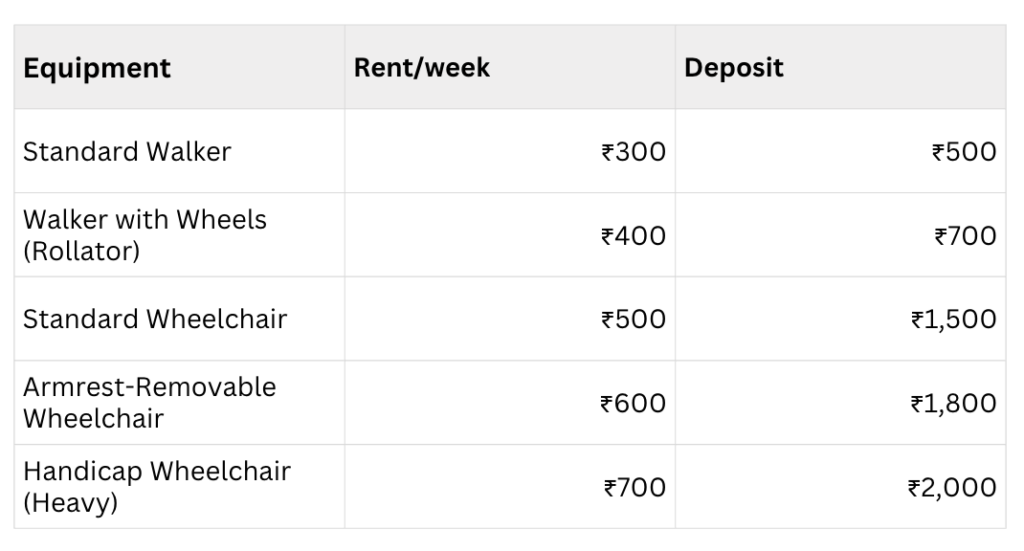
Task: Click the Deposit column header
Action: 733,68
